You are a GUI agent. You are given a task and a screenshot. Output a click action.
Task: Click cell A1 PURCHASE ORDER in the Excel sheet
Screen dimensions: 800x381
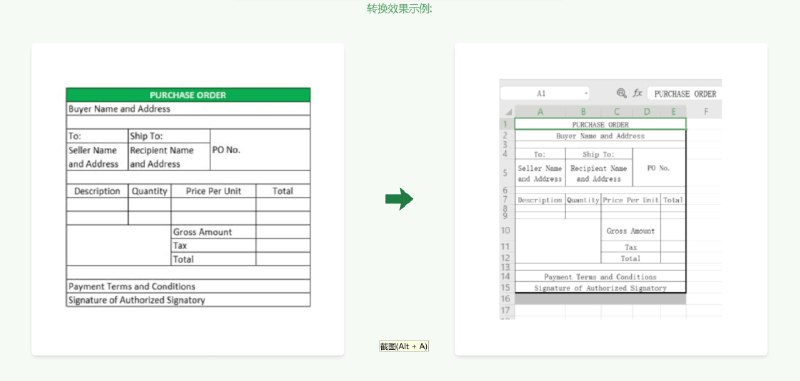click(x=601, y=124)
